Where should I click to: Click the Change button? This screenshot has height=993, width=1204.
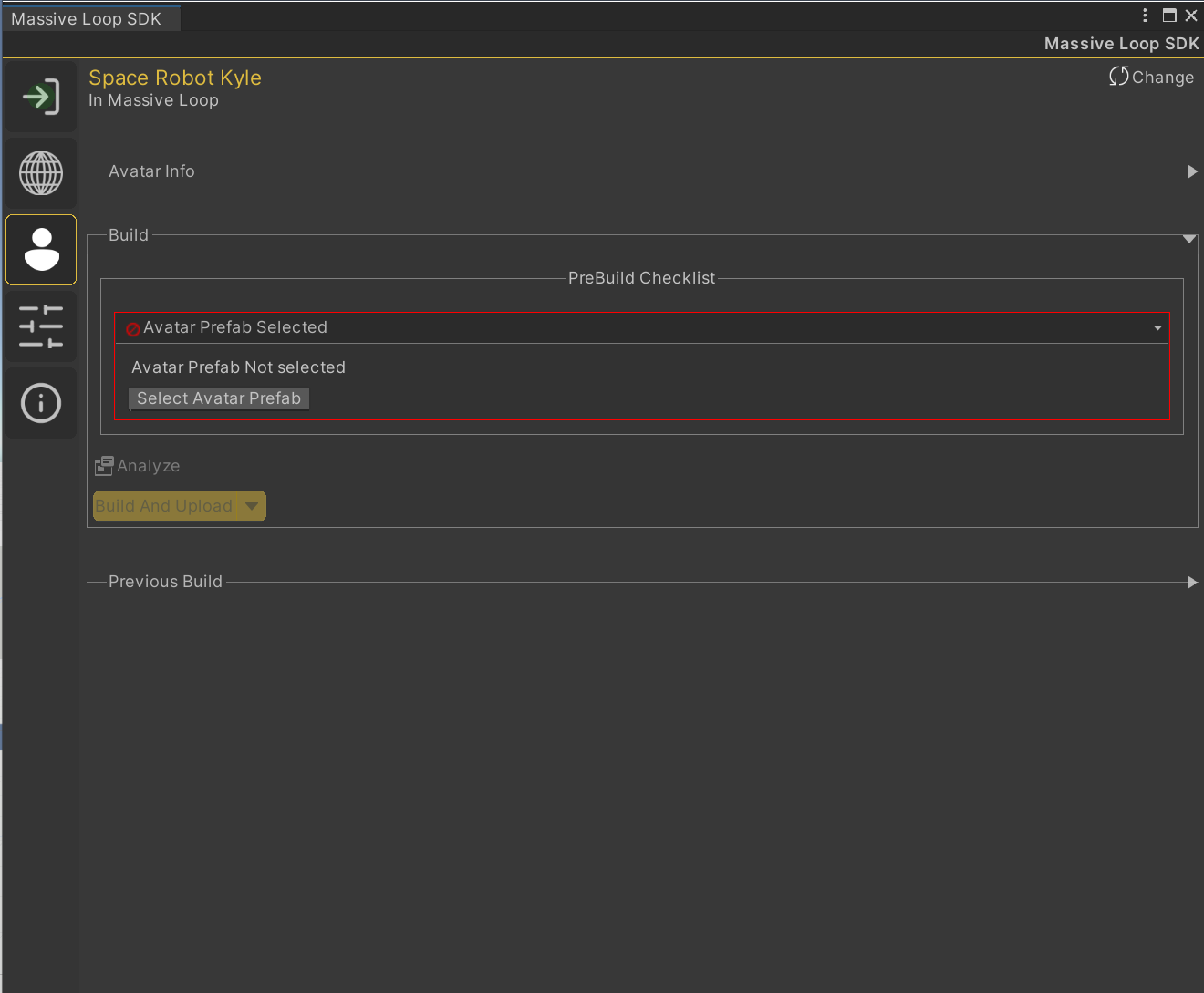click(x=1152, y=78)
